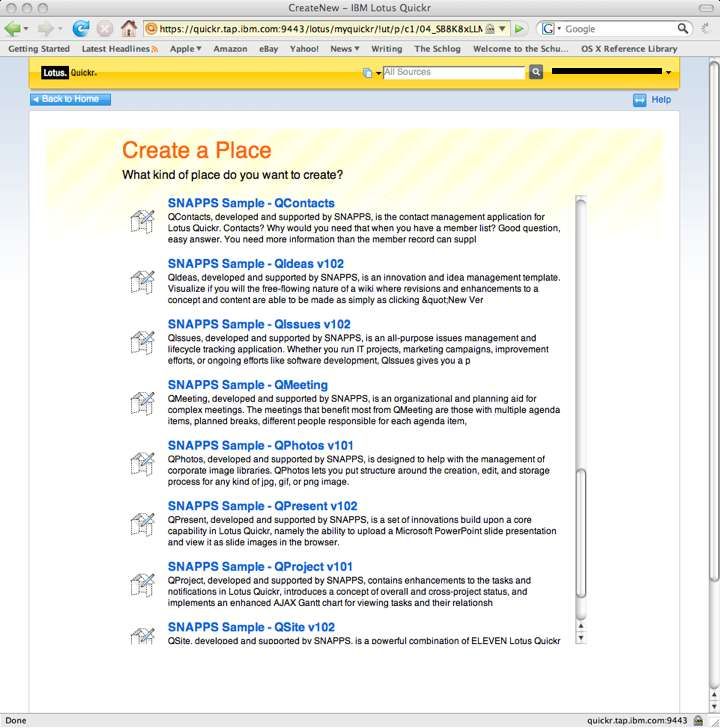Click the Google search field
The height and width of the screenshot is (728, 720).
(620, 29)
